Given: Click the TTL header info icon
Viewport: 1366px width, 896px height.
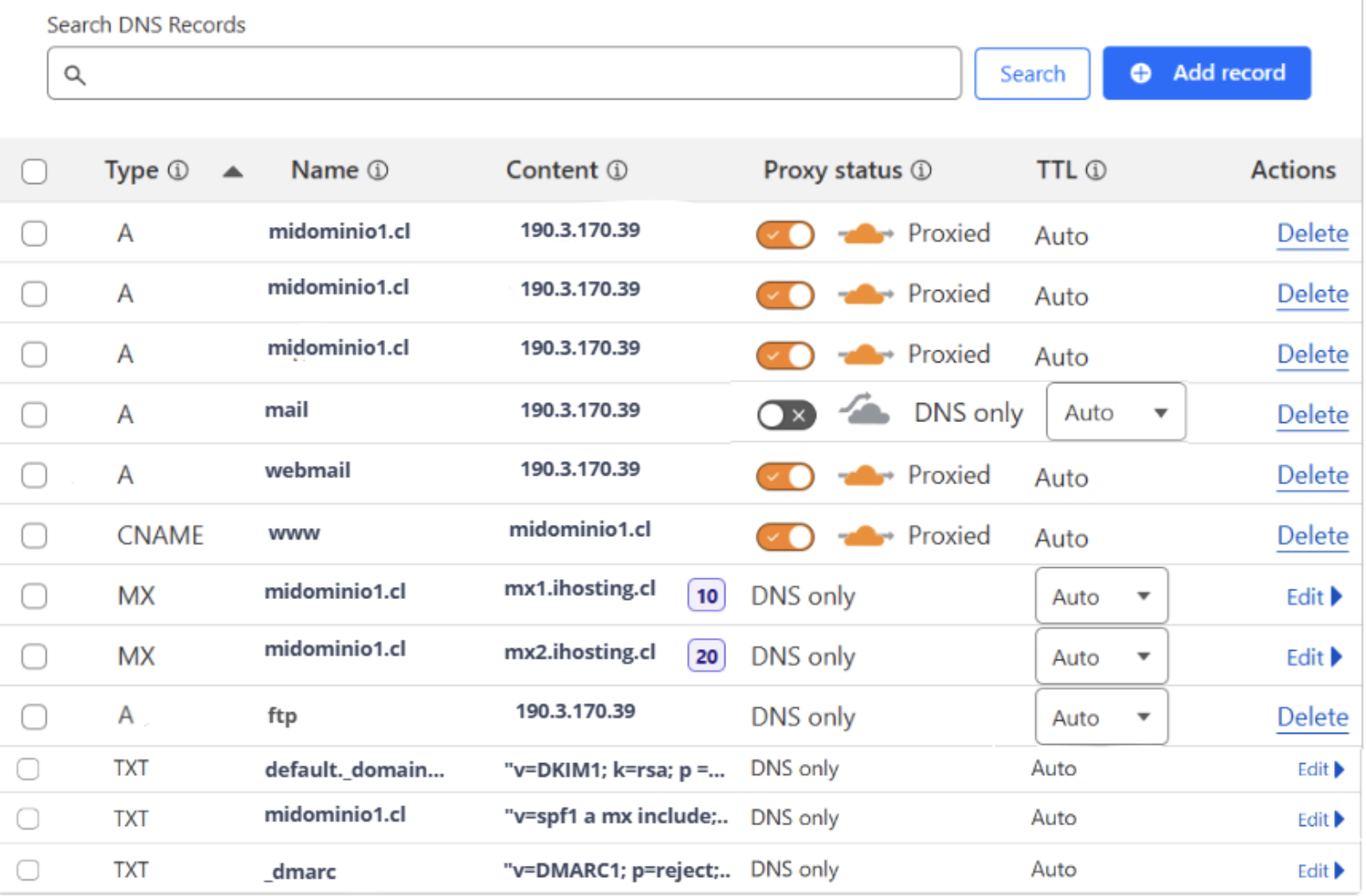Looking at the screenshot, I should coord(1095,170).
